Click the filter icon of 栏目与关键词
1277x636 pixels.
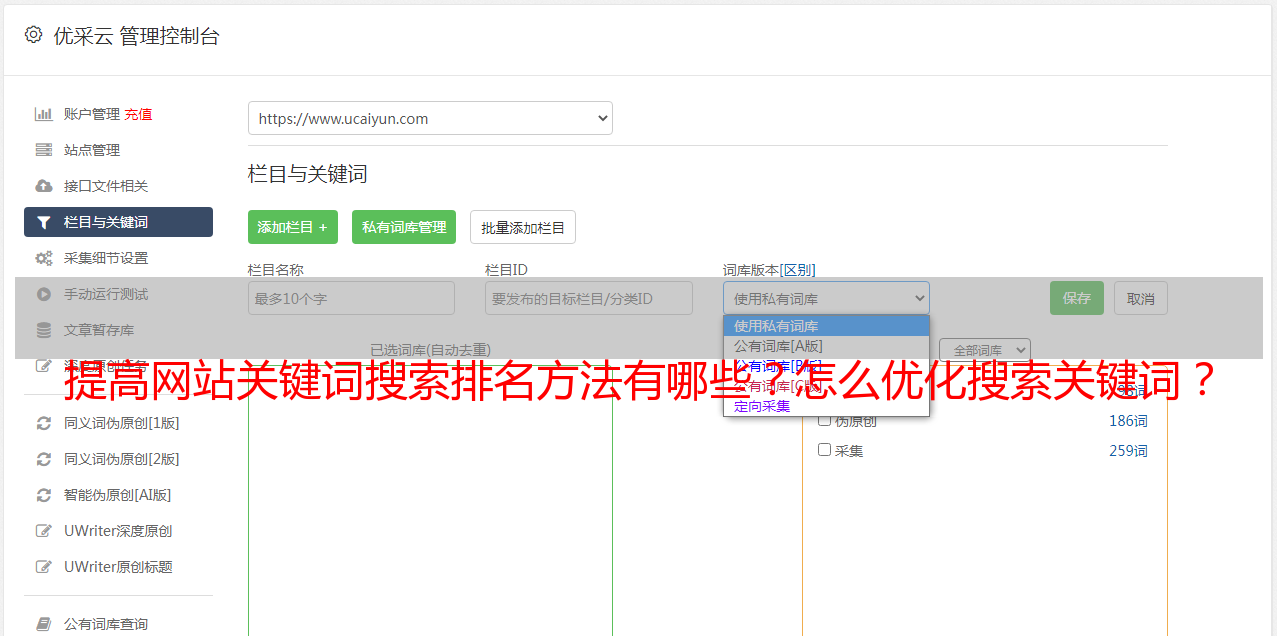point(44,222)
